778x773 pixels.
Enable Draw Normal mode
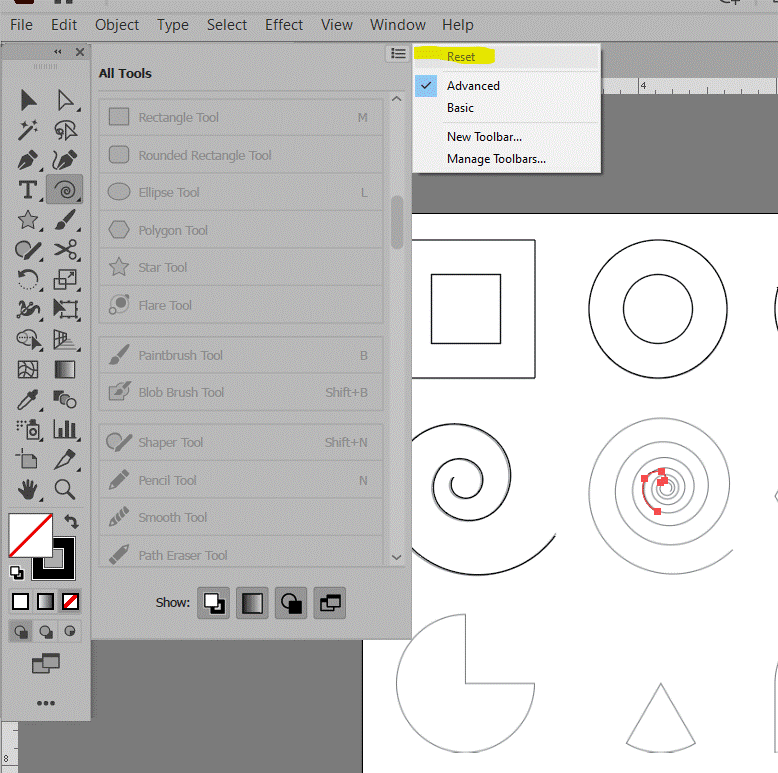click(x=20, y=632)
